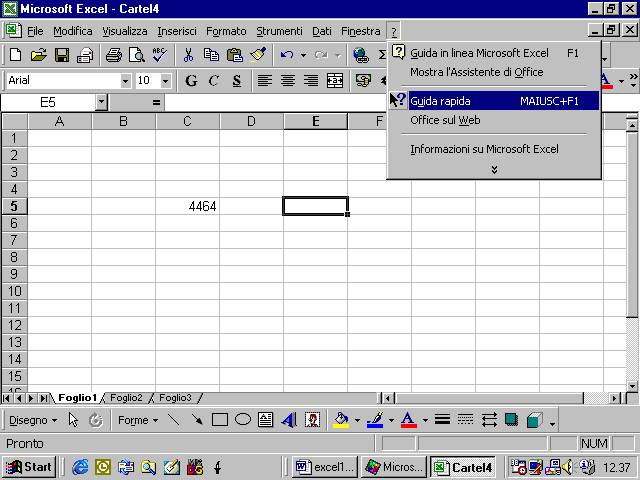Expand the Name Box dropdown showing E5
The width and height of the screenshot is (640, 480).
(101, 102)
